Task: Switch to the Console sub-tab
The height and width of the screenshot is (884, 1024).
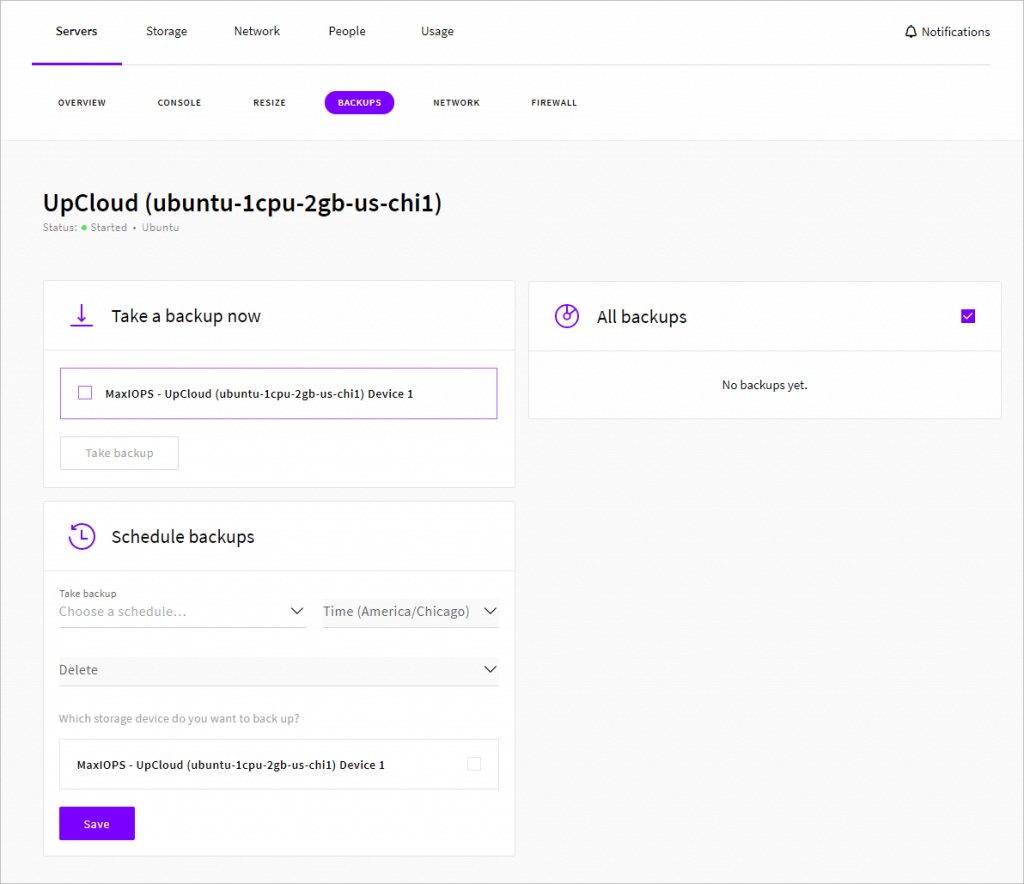Action: click(x=179, y=102)
